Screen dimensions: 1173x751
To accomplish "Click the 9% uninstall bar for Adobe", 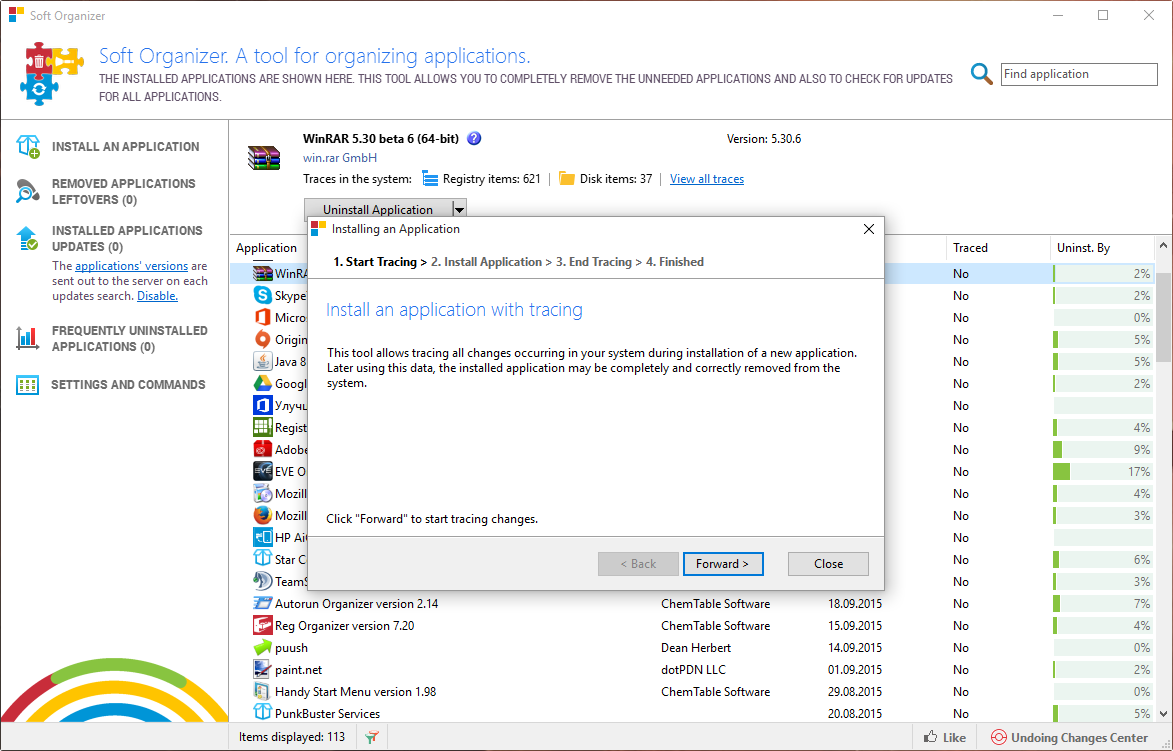I will 1103,450.
